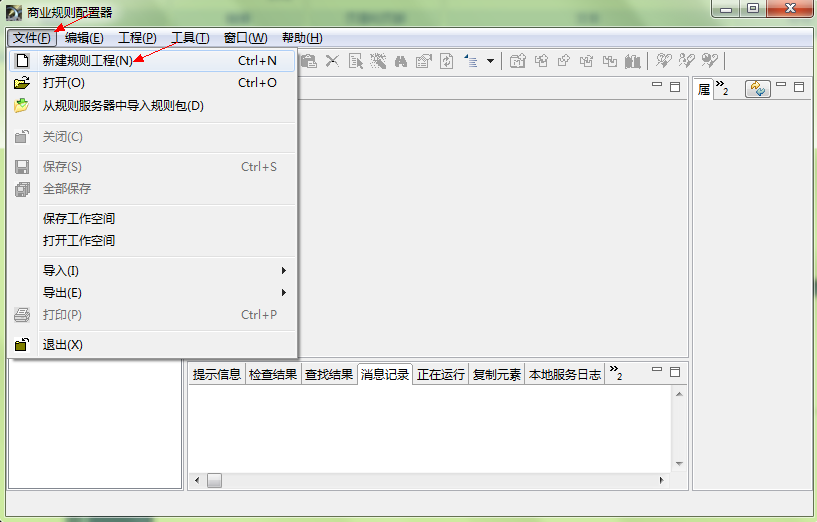The image size is (817, 522).
Task: Switch to the 提示信息 tab
Action: [x=217, y=375]
